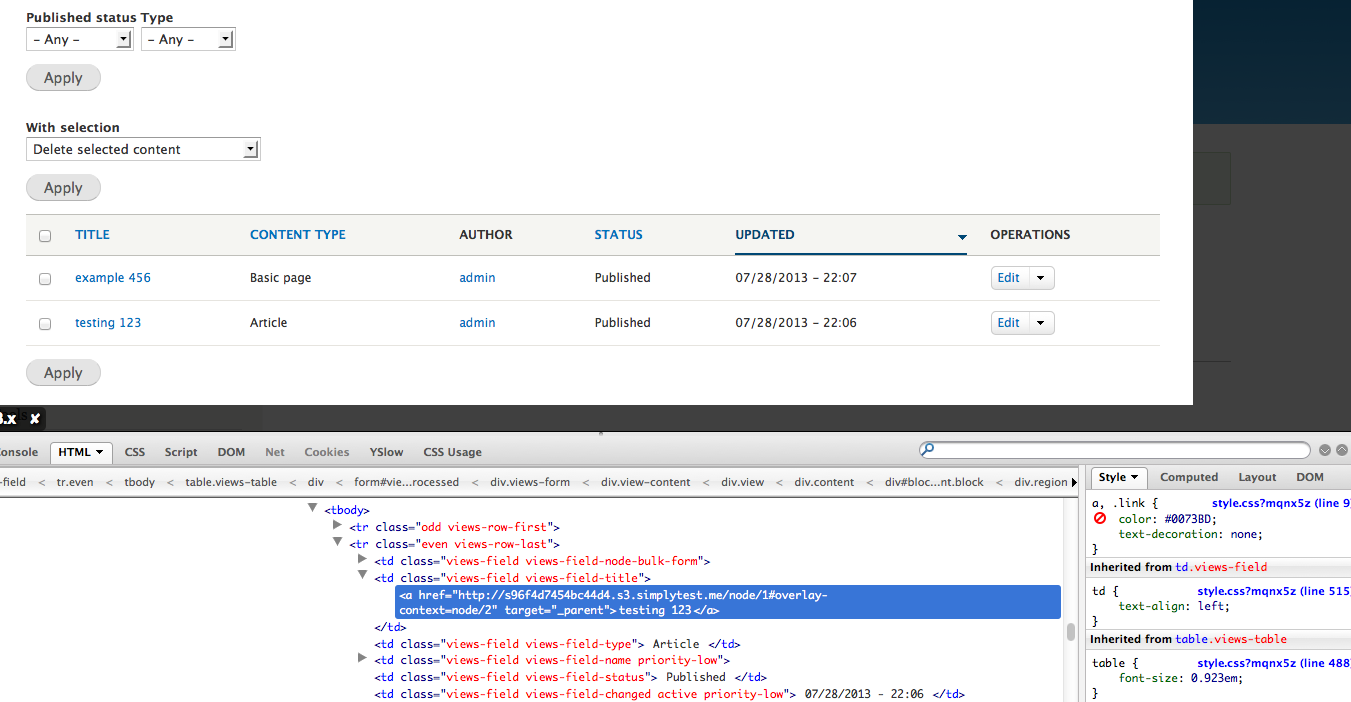Check the select-all checkbox in the table header

[x=44, y=235]
